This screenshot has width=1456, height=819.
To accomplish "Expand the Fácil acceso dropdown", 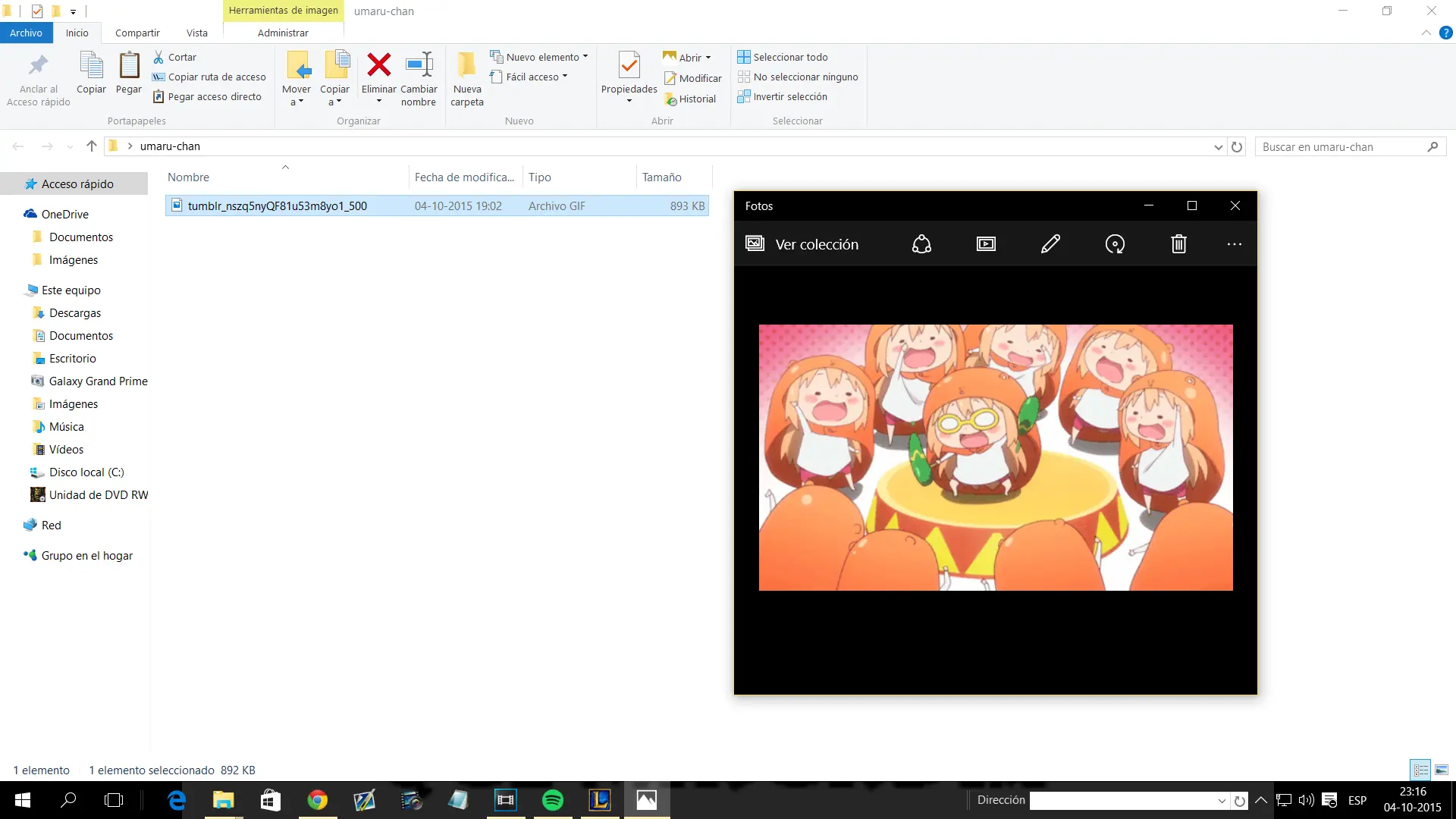I will pos(529,77).
